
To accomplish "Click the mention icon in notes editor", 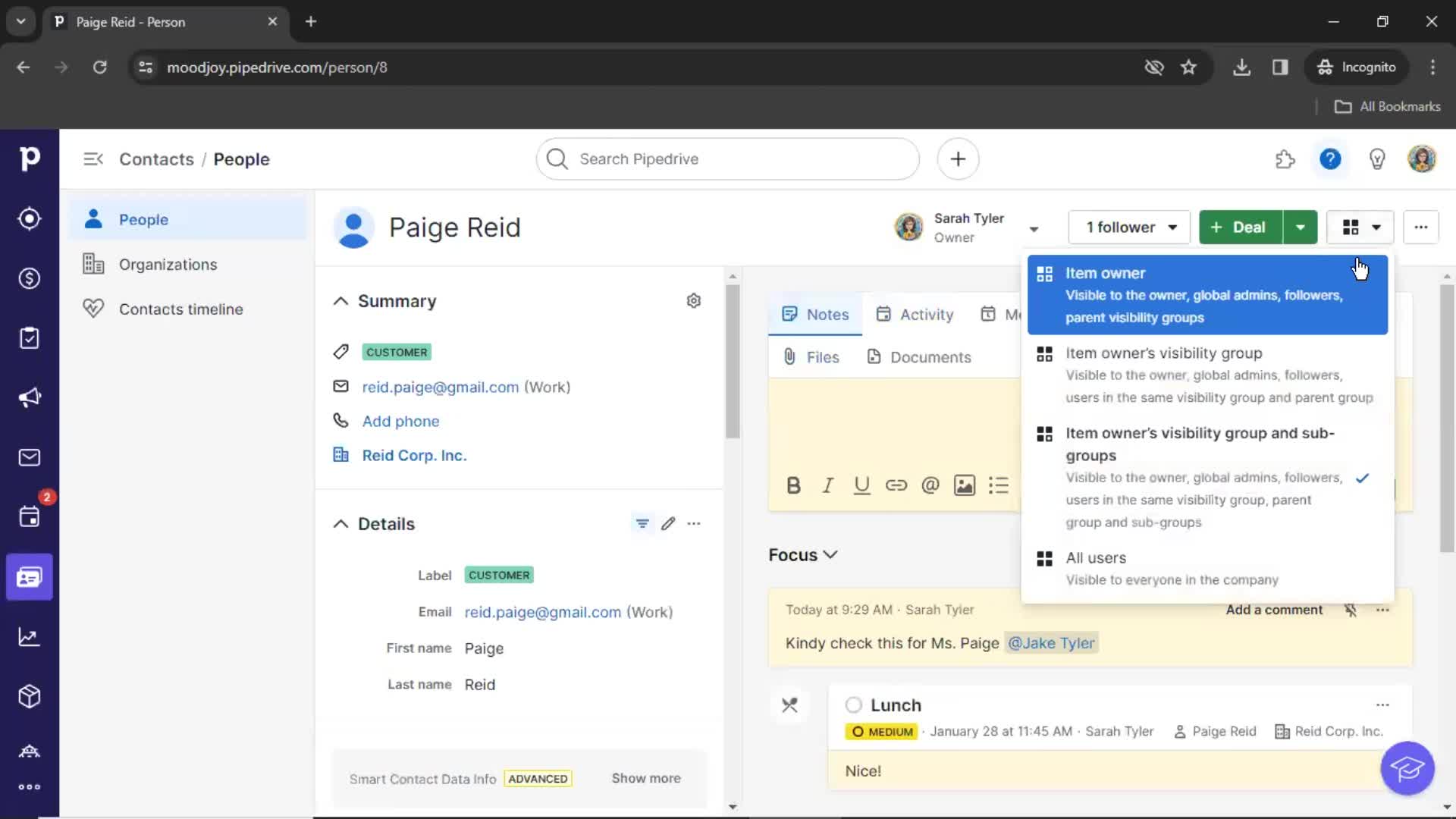I will [x=930, y=485].
